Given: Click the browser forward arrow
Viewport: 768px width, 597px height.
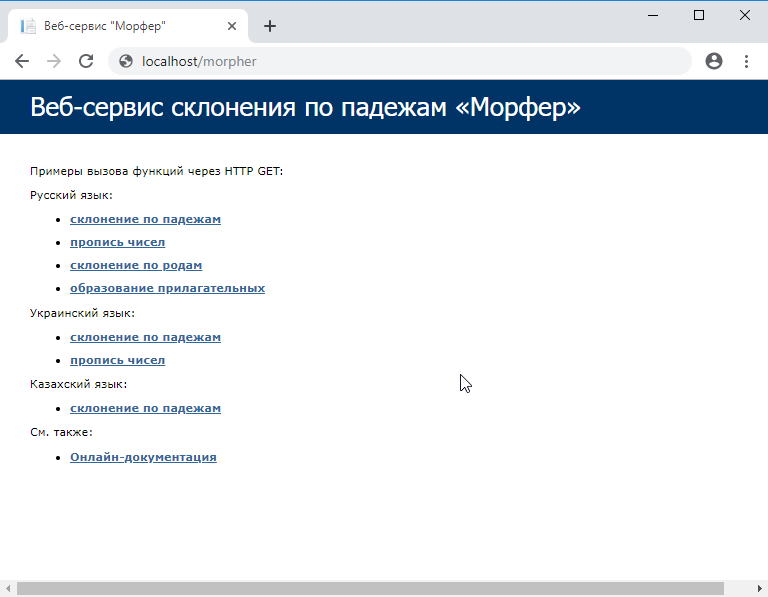Looking at the screenshot, I should coord(54,61).
